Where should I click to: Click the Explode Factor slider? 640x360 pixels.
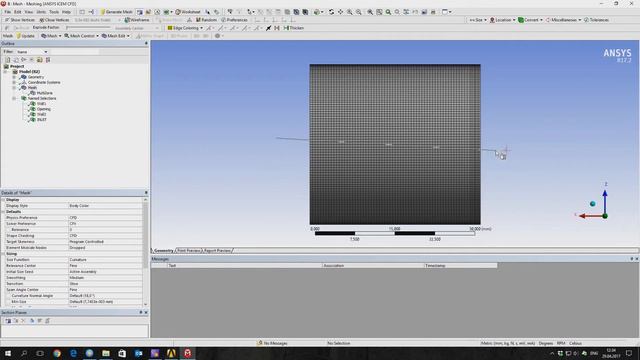coord(88,28)
